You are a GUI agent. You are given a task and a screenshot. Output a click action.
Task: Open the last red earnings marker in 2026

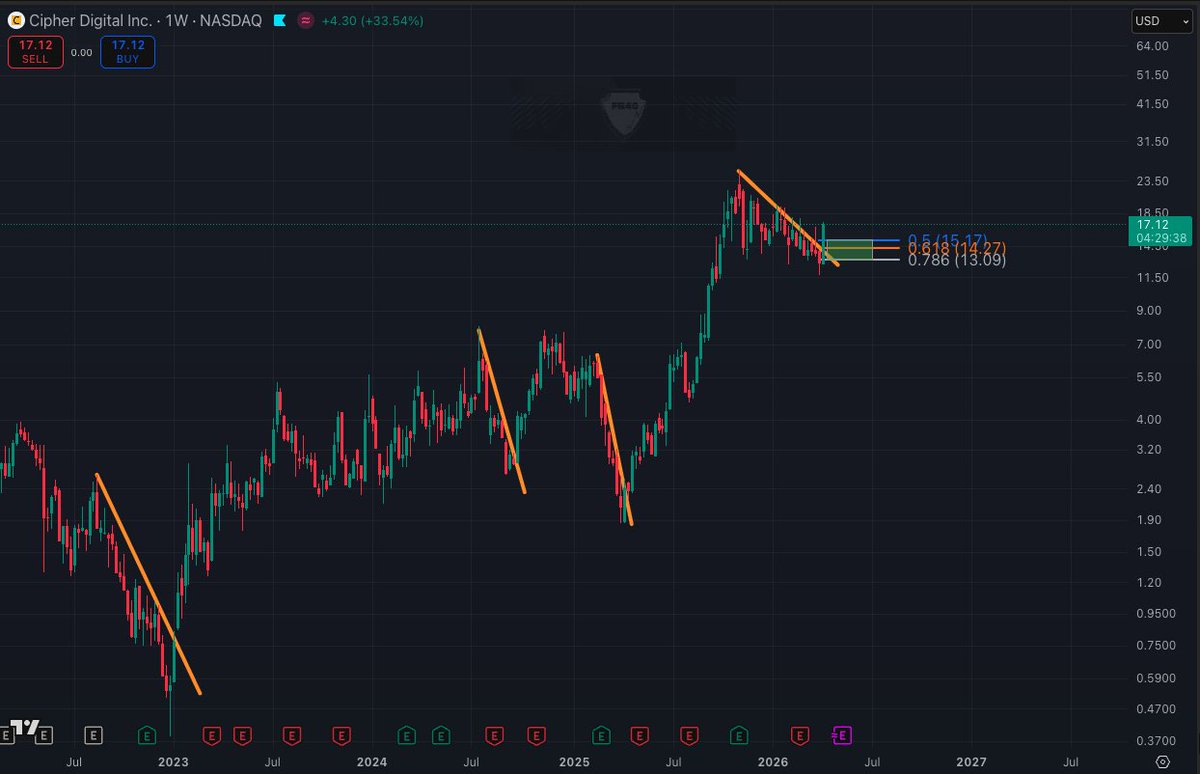(799, 736)
